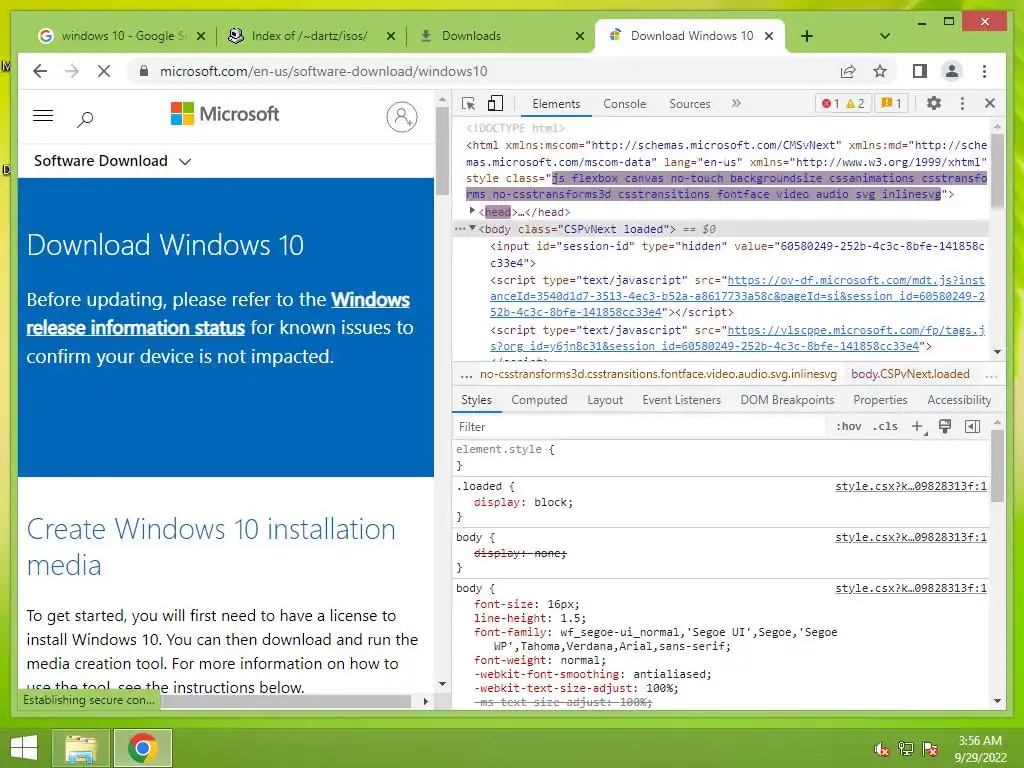Activate DevTools inspect element picker
1024x768 pixels.
tap(468, 104)
